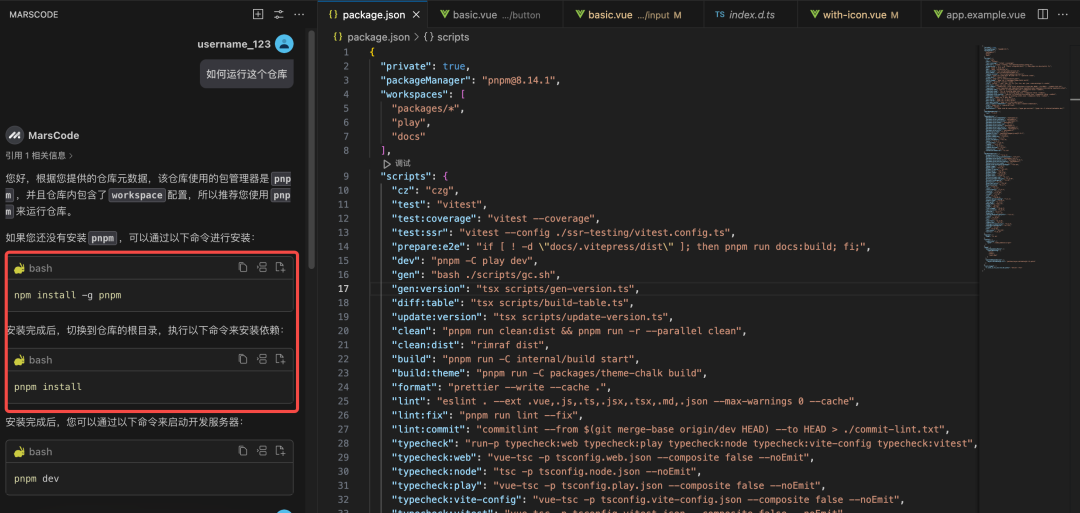Viewport: 1080px width, 513px height.
Task: Close the package.json tab
Action: tap(416, 15)
